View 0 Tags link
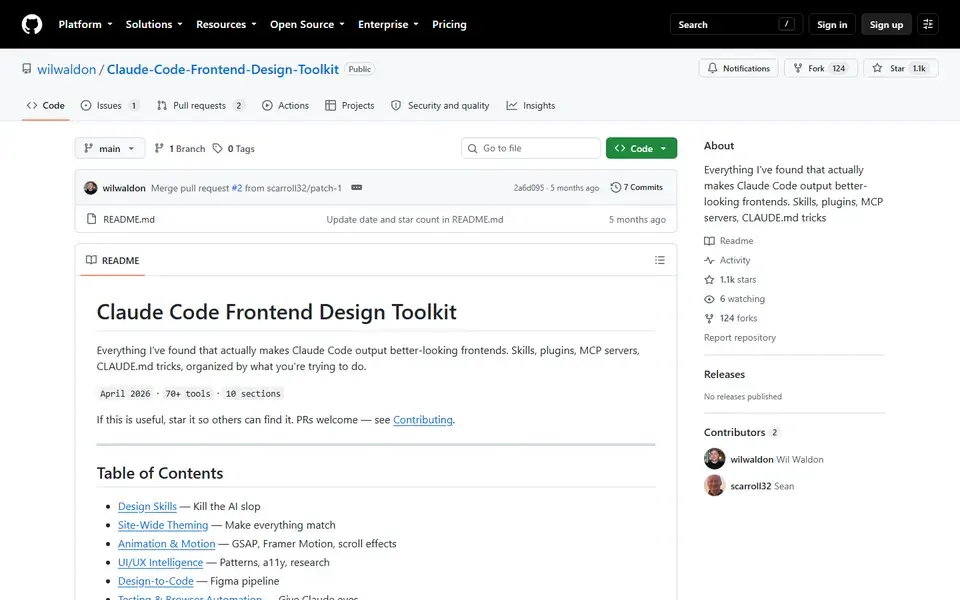The width and height of the screenshot is (960, 600). tap(233, 148)
